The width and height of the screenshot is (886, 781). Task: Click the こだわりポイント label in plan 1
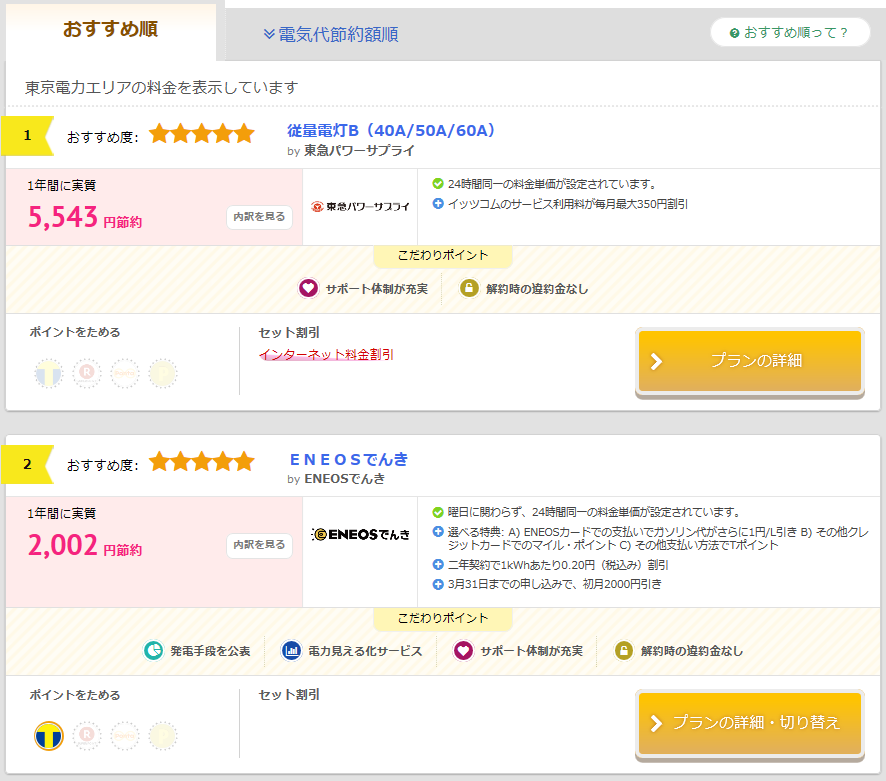coord(443,256)
